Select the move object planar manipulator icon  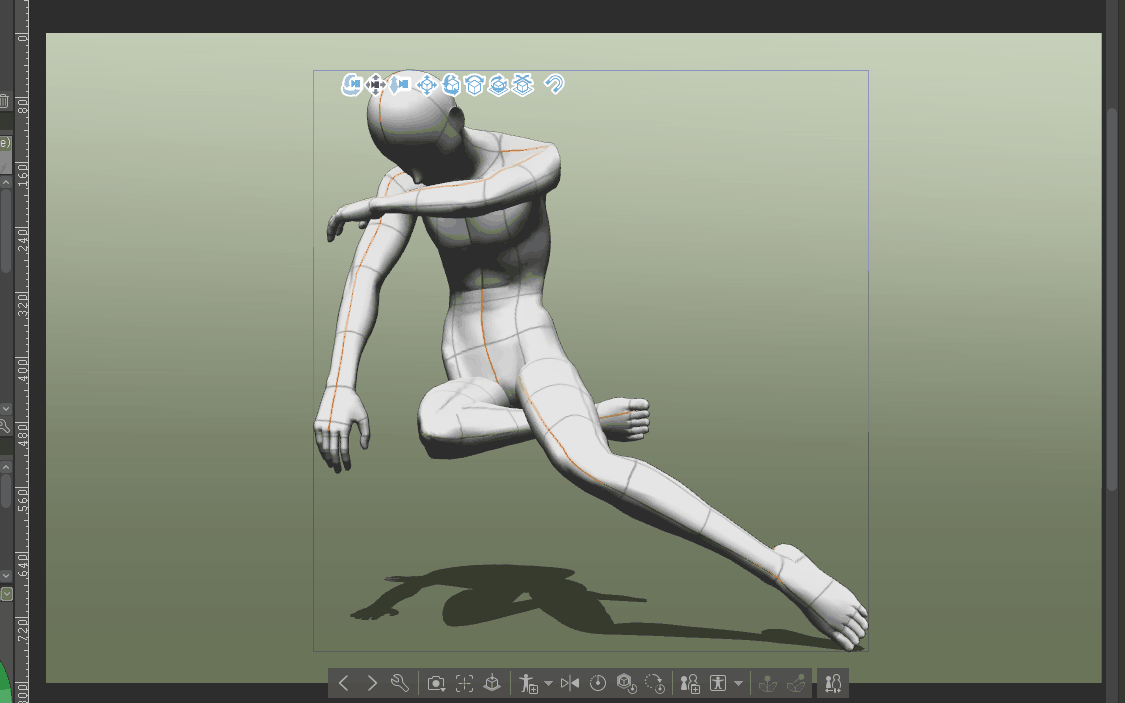coord(427,85)
